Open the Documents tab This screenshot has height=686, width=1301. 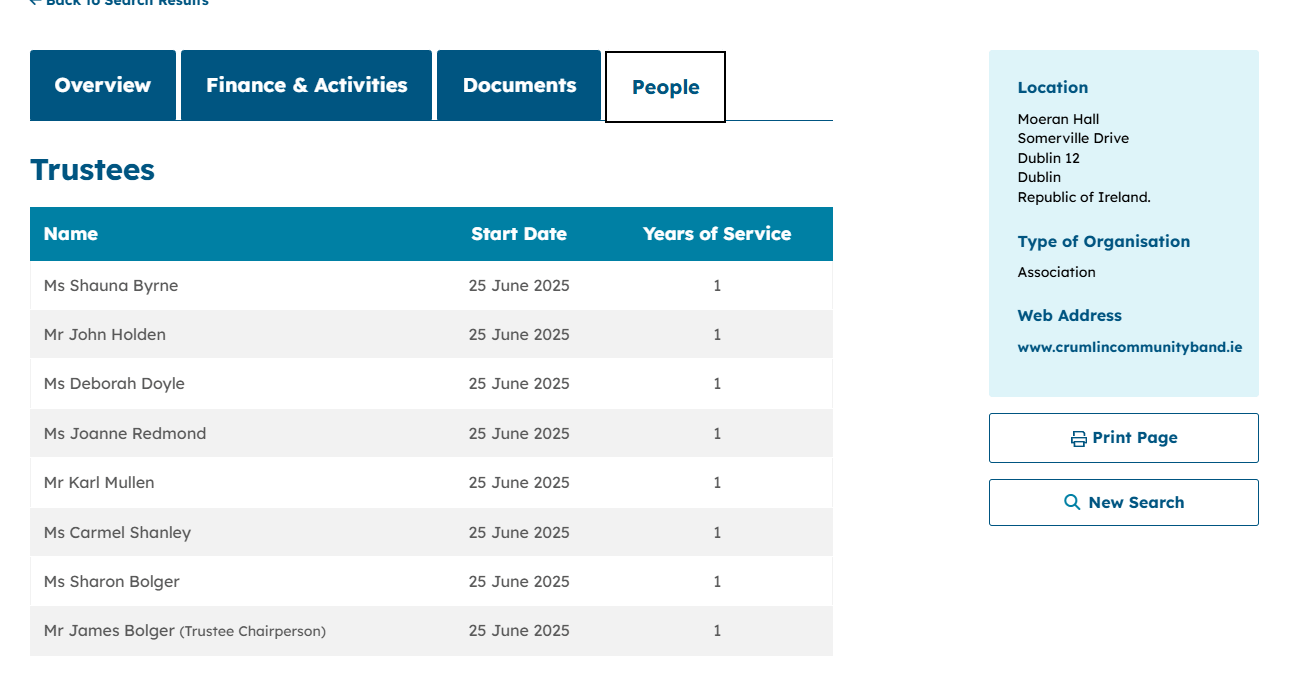(519, 86)
